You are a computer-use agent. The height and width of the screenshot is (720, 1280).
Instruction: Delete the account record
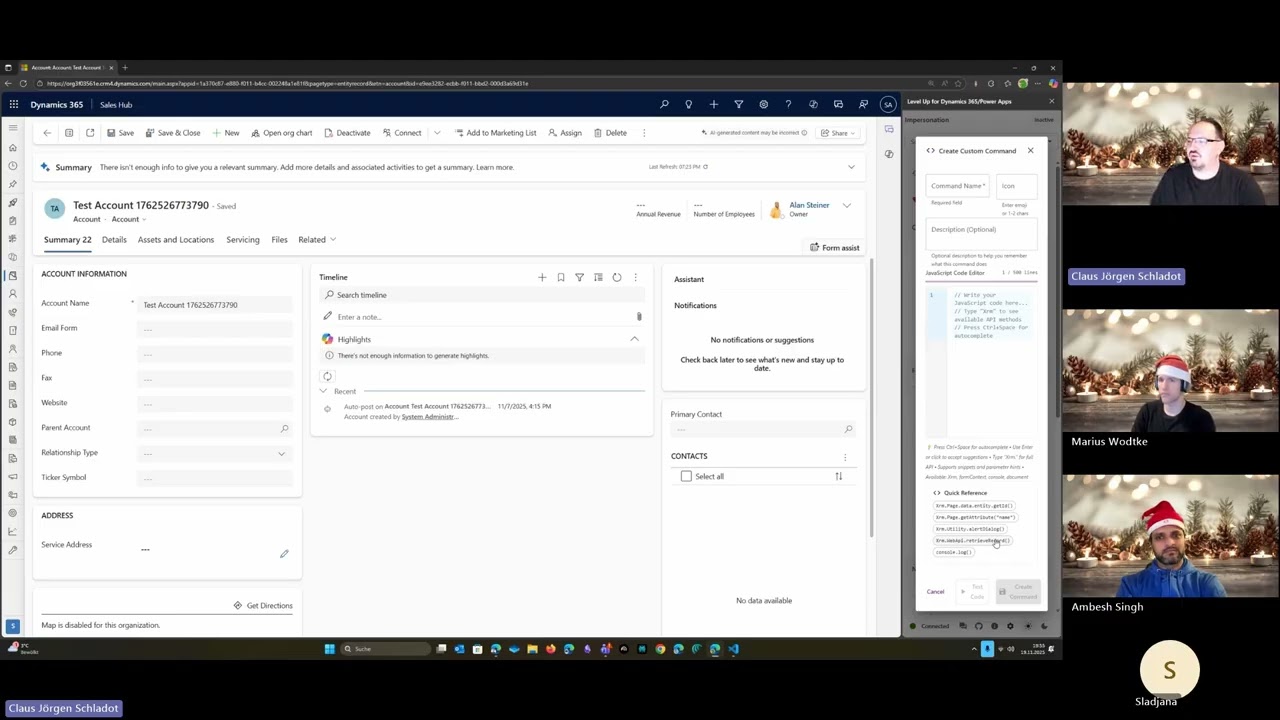click(x=610, y=133)
